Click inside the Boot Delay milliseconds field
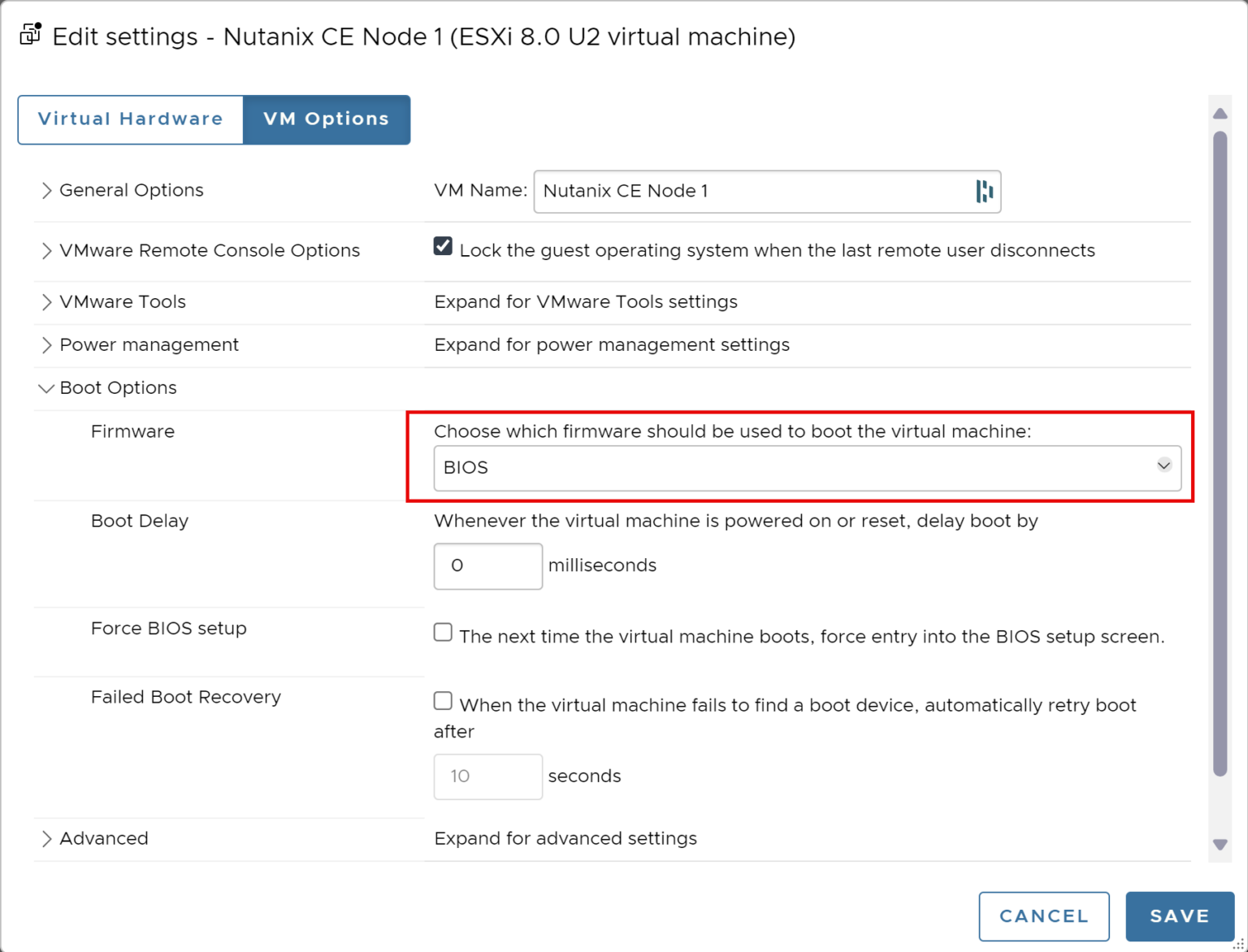 pyautogui.click(x=487, y=565)
